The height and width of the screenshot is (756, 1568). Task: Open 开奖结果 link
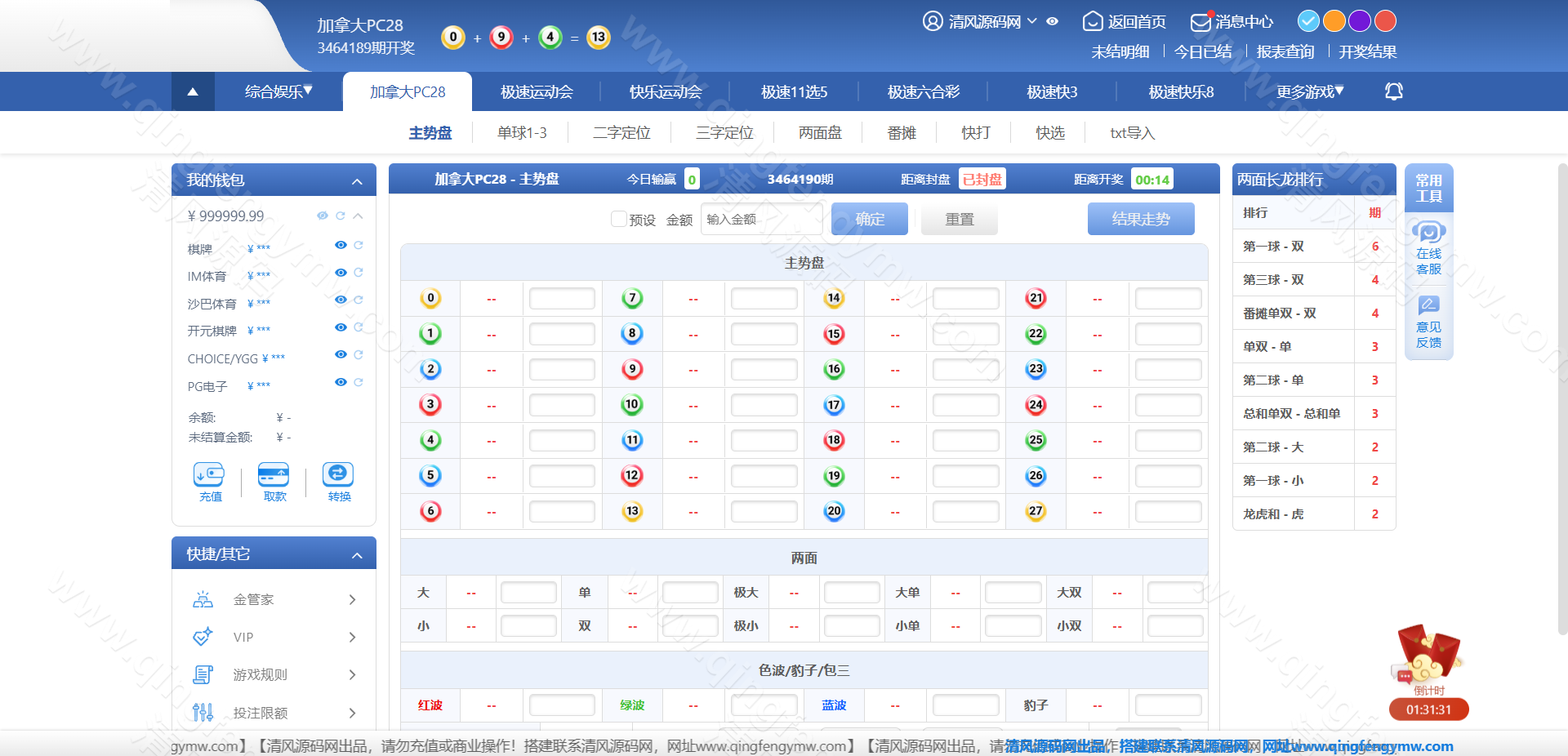tap(1367, 51)
